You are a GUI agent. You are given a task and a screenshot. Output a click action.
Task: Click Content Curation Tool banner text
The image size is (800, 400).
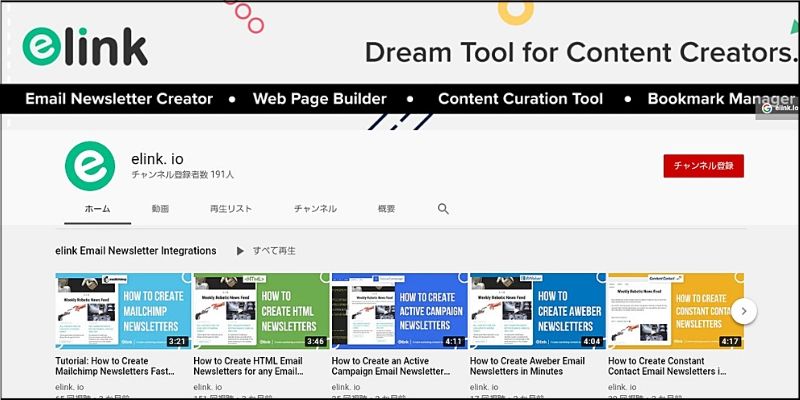520,99
